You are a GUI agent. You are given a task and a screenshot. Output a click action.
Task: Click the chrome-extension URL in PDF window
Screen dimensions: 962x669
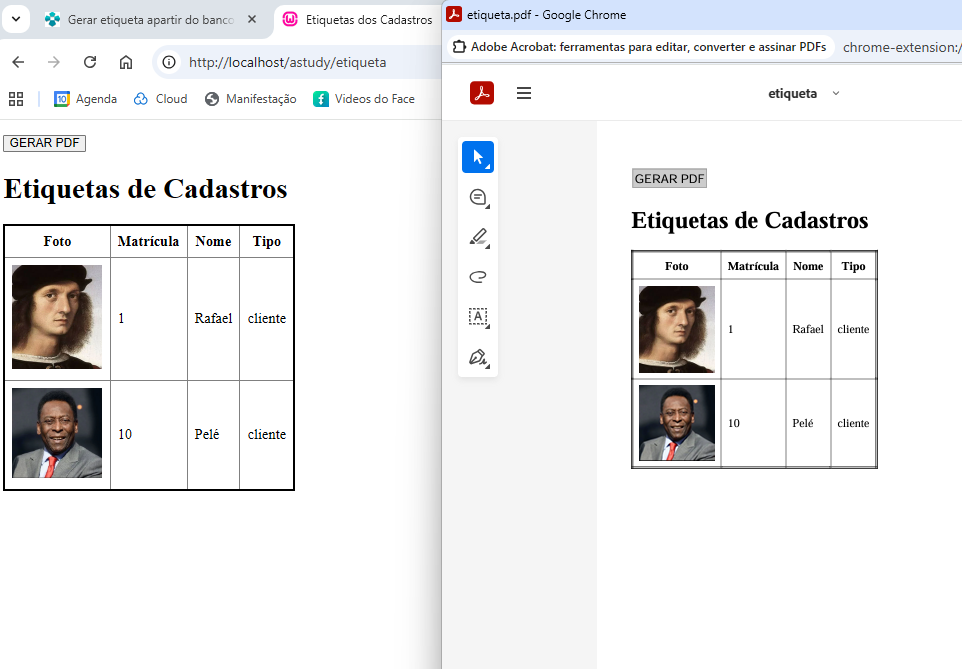902,47
